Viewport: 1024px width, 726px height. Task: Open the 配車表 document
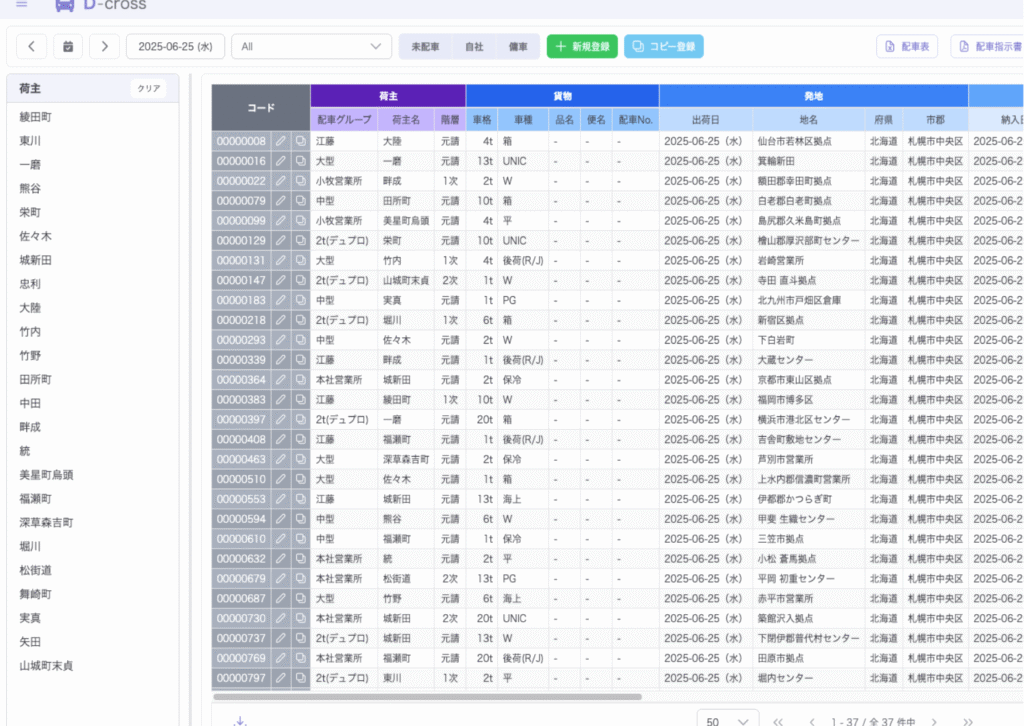908,46
